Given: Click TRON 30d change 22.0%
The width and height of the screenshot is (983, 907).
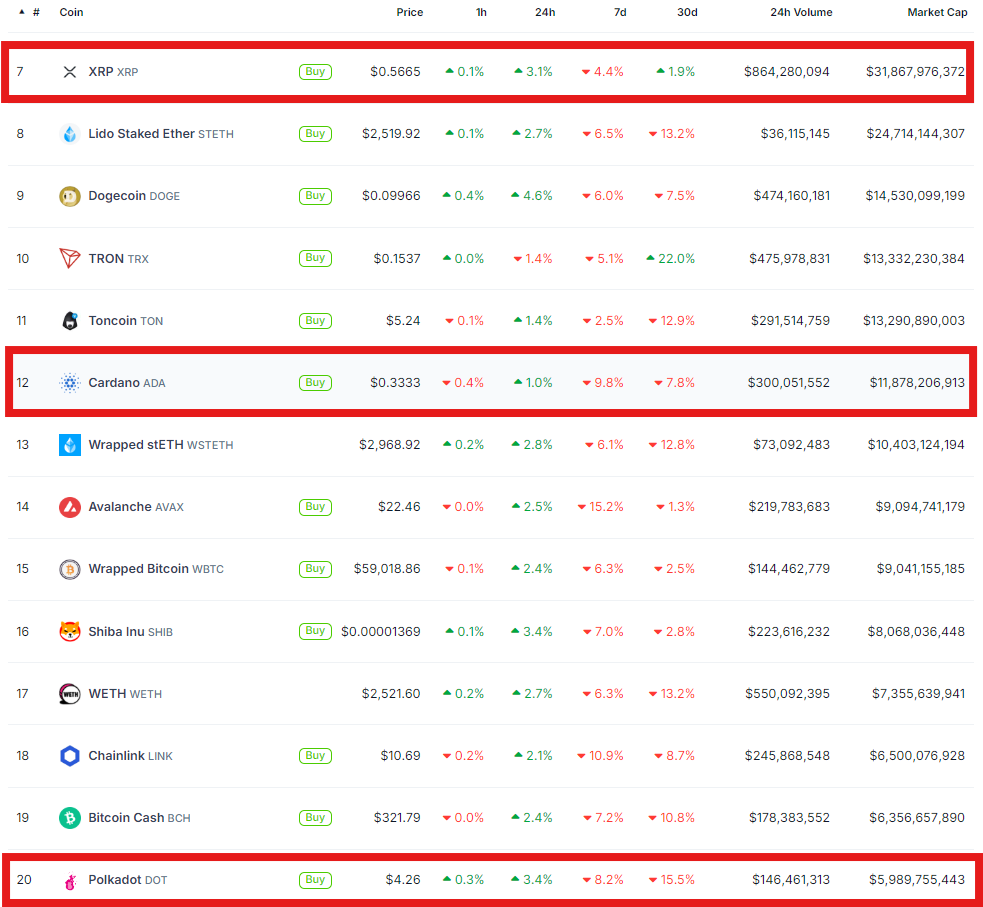Looking at the screenshot, I should coord(671,258).
